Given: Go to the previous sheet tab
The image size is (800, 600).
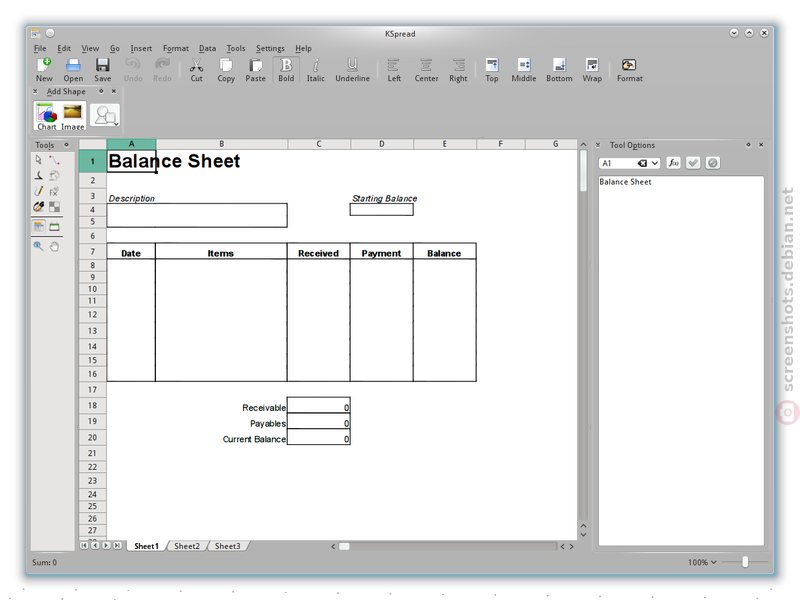Looking at the screenshot, I should (x=95, y=545).
